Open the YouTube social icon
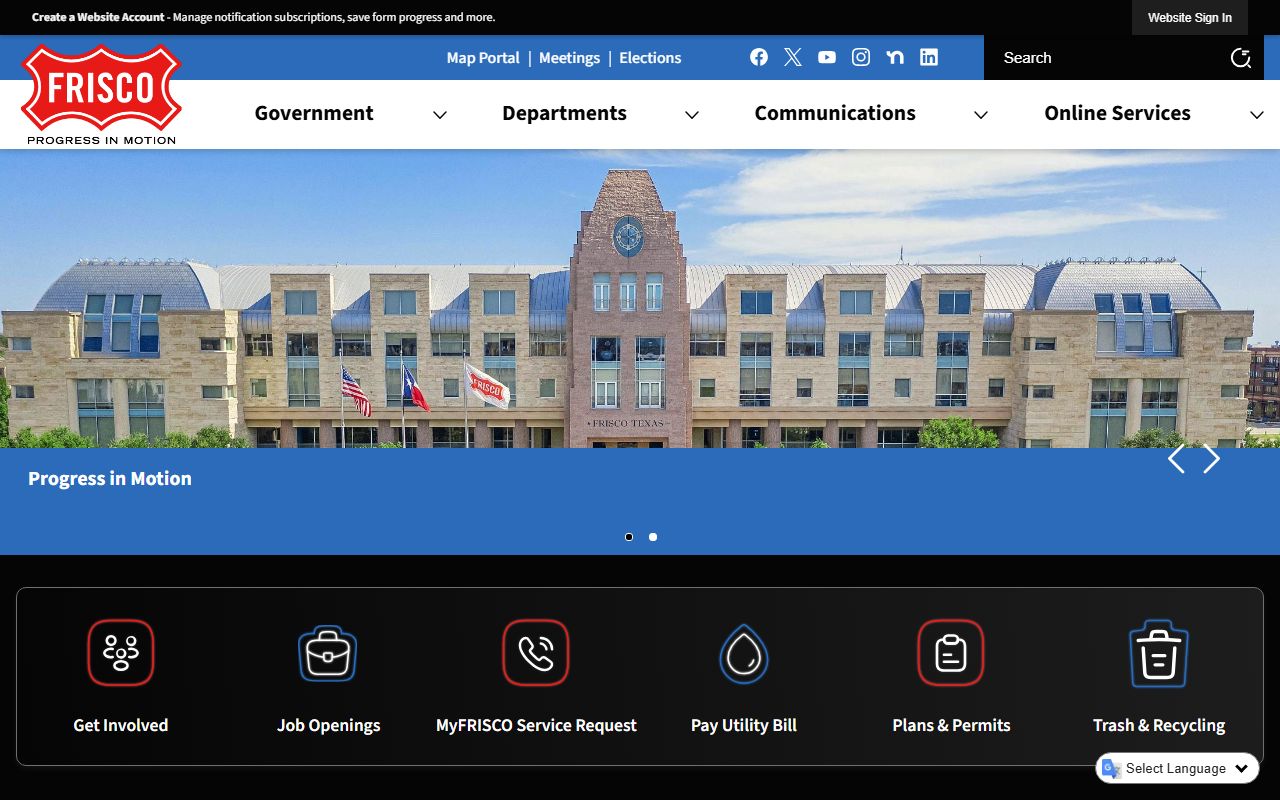The width and height of the screenshot is (1280, 800). tap(827, 57)
